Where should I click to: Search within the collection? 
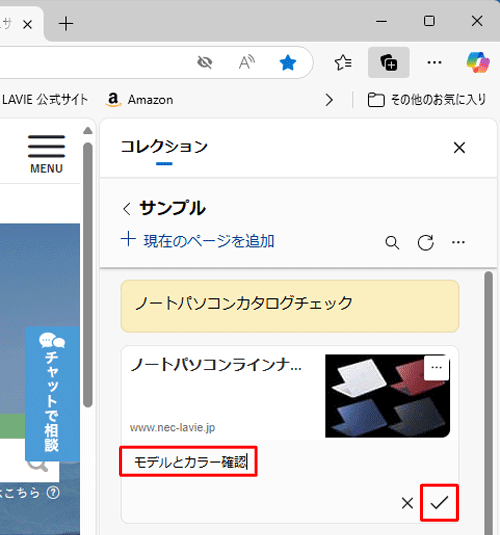tap(392, 243)
